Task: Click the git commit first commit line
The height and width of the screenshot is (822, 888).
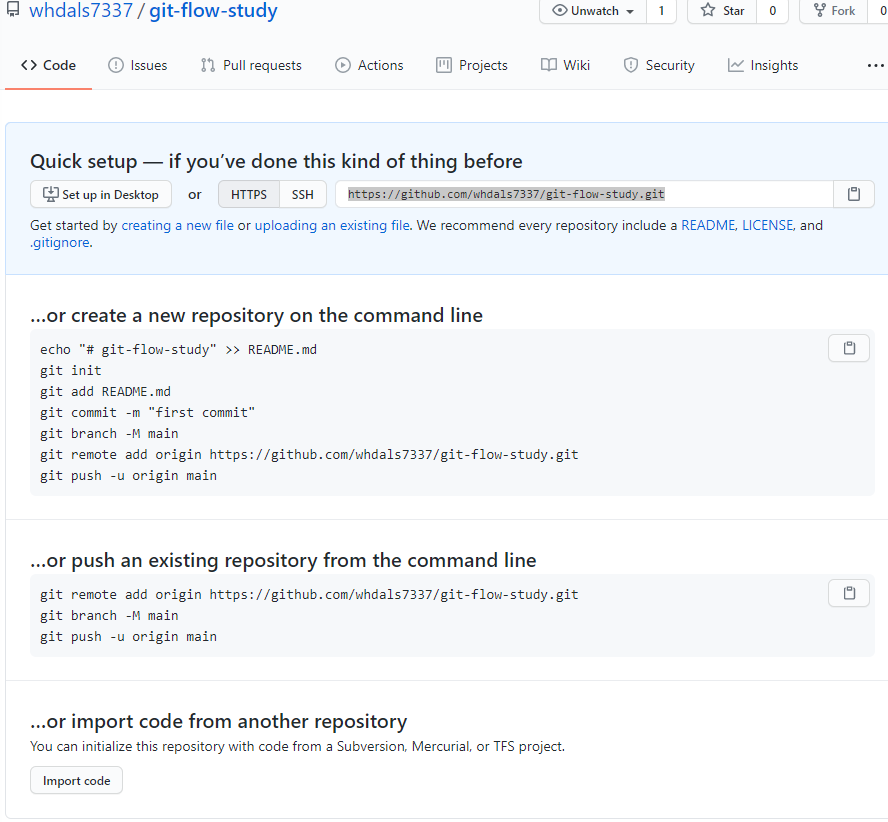Action: coord(147,412)
